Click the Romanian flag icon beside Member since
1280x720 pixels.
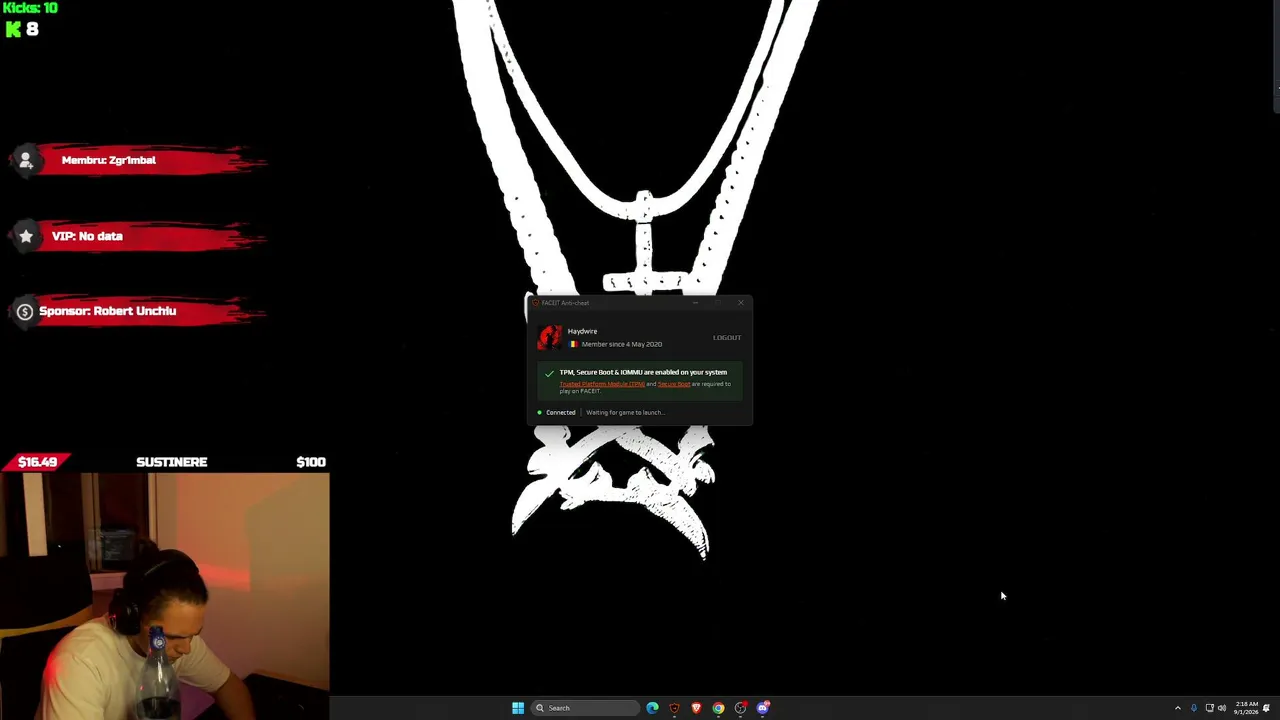573,344
